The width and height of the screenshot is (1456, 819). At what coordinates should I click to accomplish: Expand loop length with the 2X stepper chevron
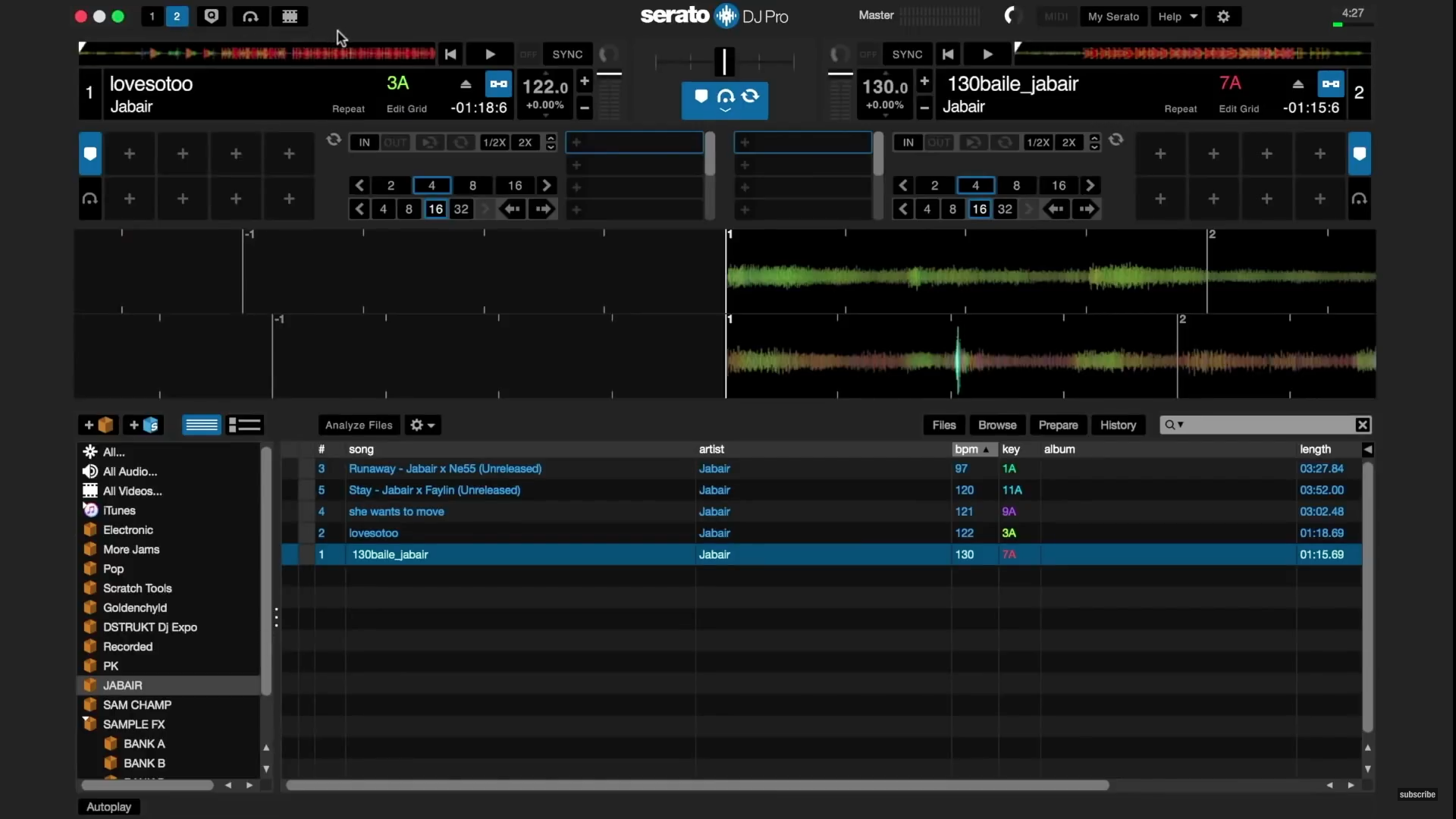550,139
